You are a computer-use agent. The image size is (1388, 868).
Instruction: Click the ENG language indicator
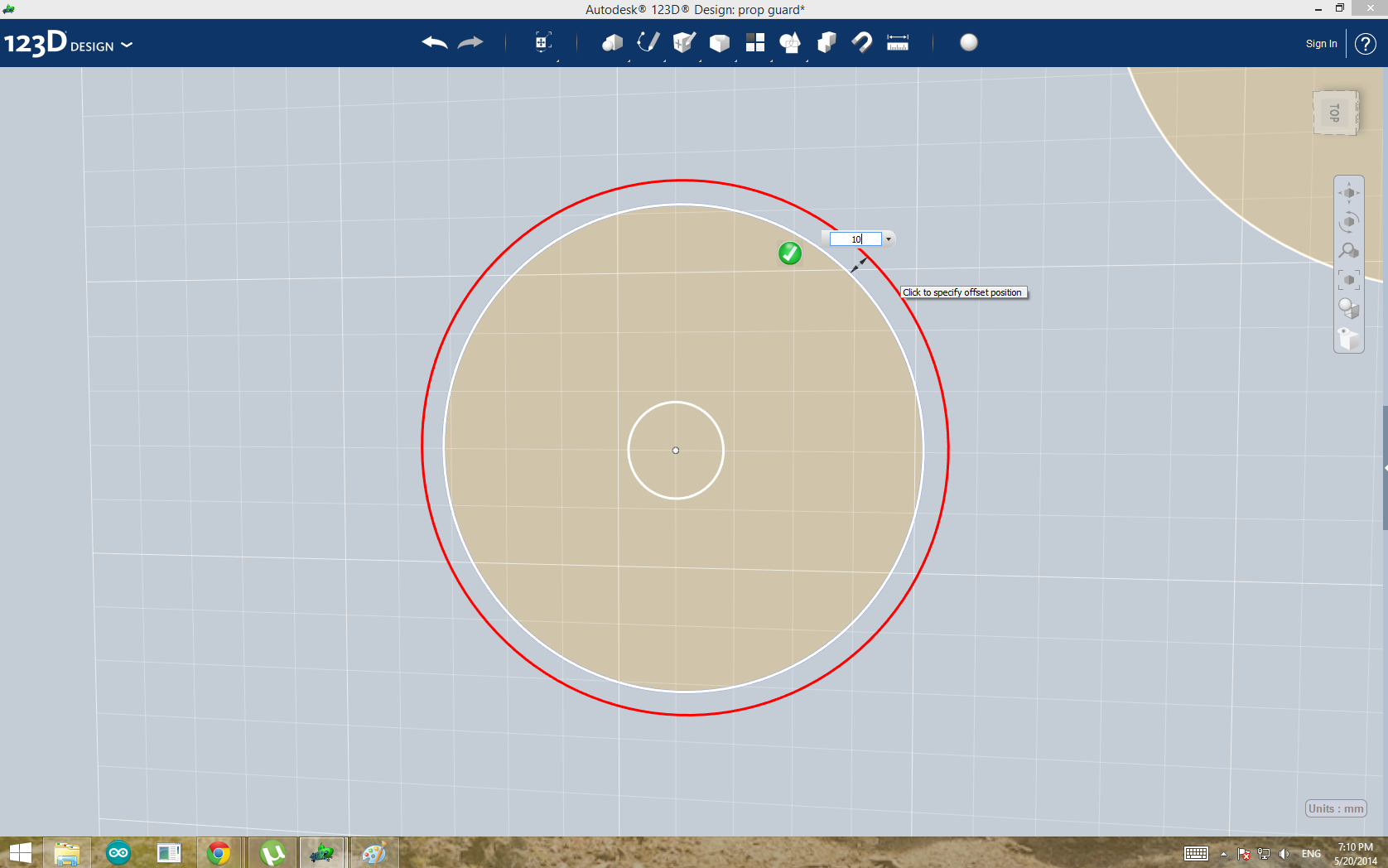click(x=1311, y=854)
